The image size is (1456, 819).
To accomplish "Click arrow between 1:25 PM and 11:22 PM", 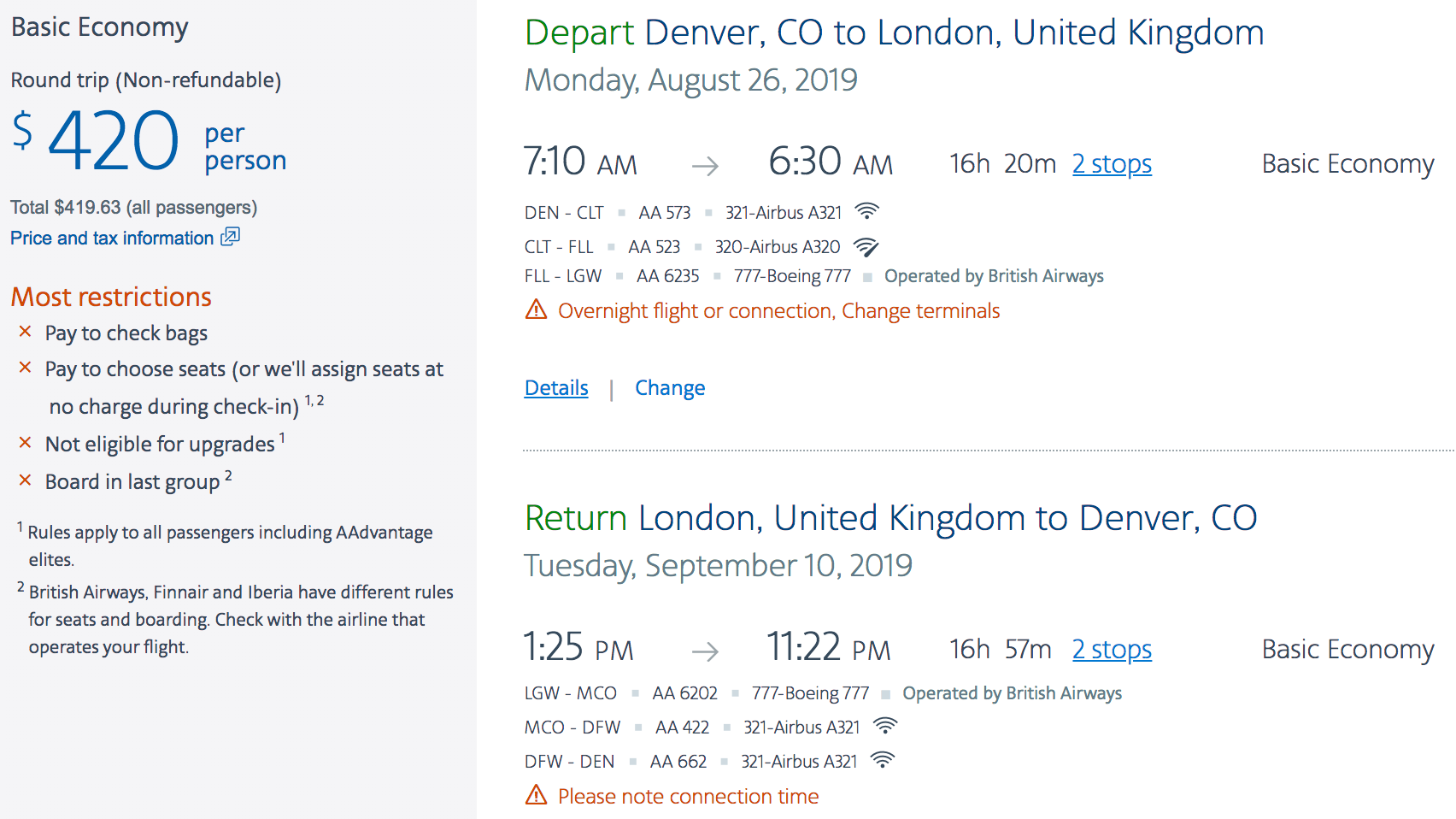I will click(705, 651).
